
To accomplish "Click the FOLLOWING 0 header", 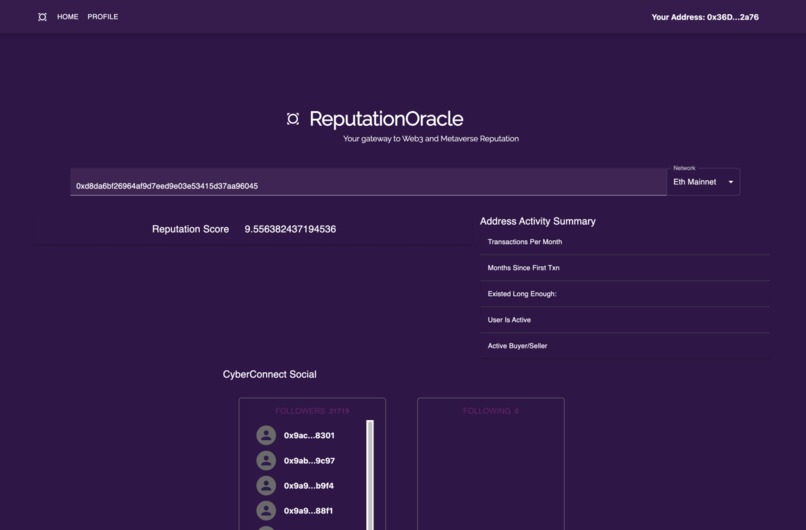I will pos(490,411).
